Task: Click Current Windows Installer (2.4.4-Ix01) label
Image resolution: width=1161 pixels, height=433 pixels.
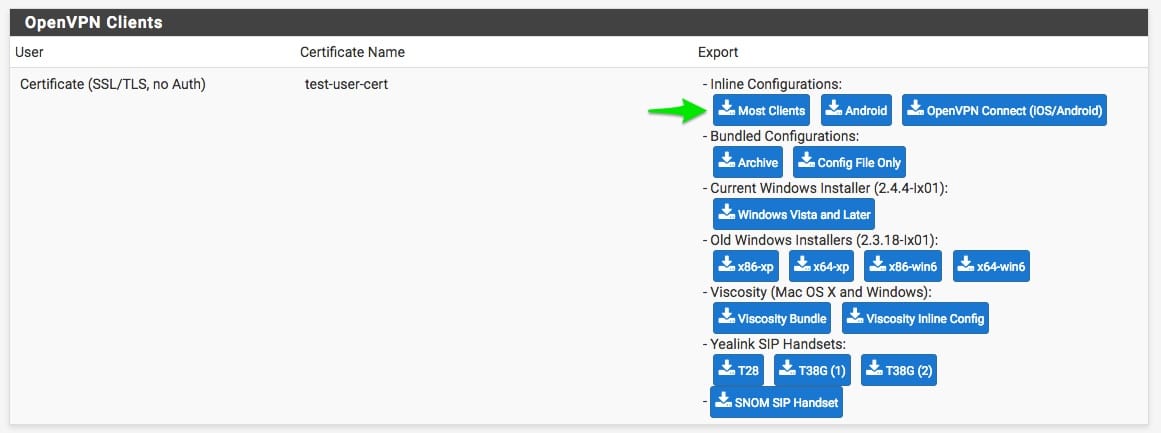Action: [829, 188]
